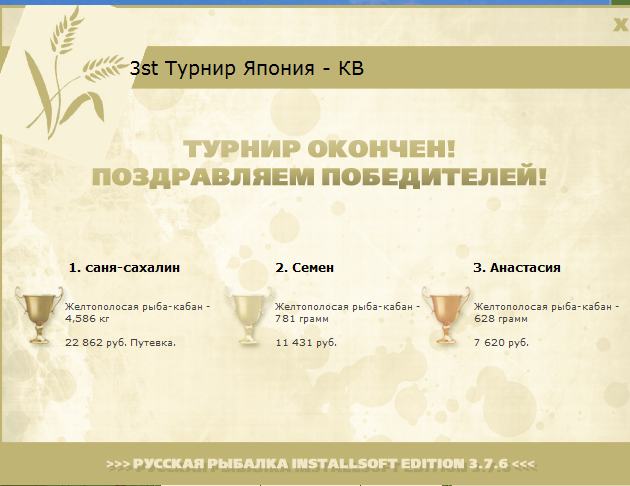The height and width of the screenshot is (486, 630).
Task: Click the winner's catch weight '4,586 кг'
Action: (87, 319)
